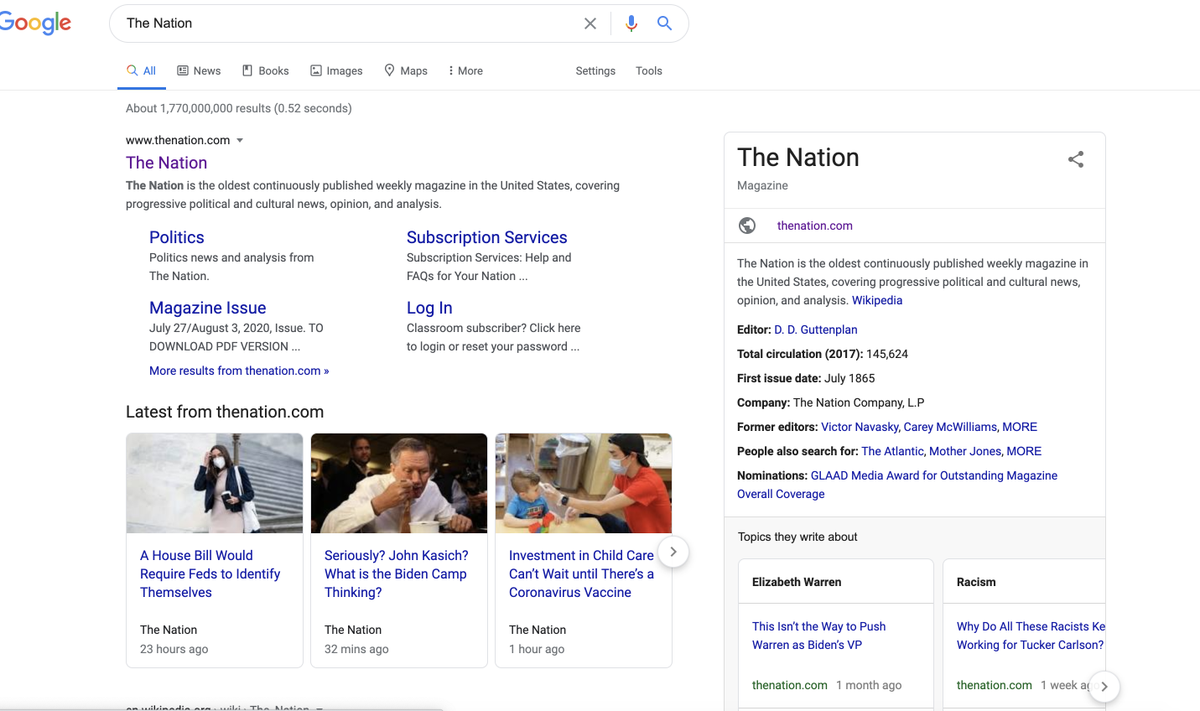Image resolution: width=1200 pixels, height=711 pixels.
Task: Open search Settings
Action: (595, 71)
